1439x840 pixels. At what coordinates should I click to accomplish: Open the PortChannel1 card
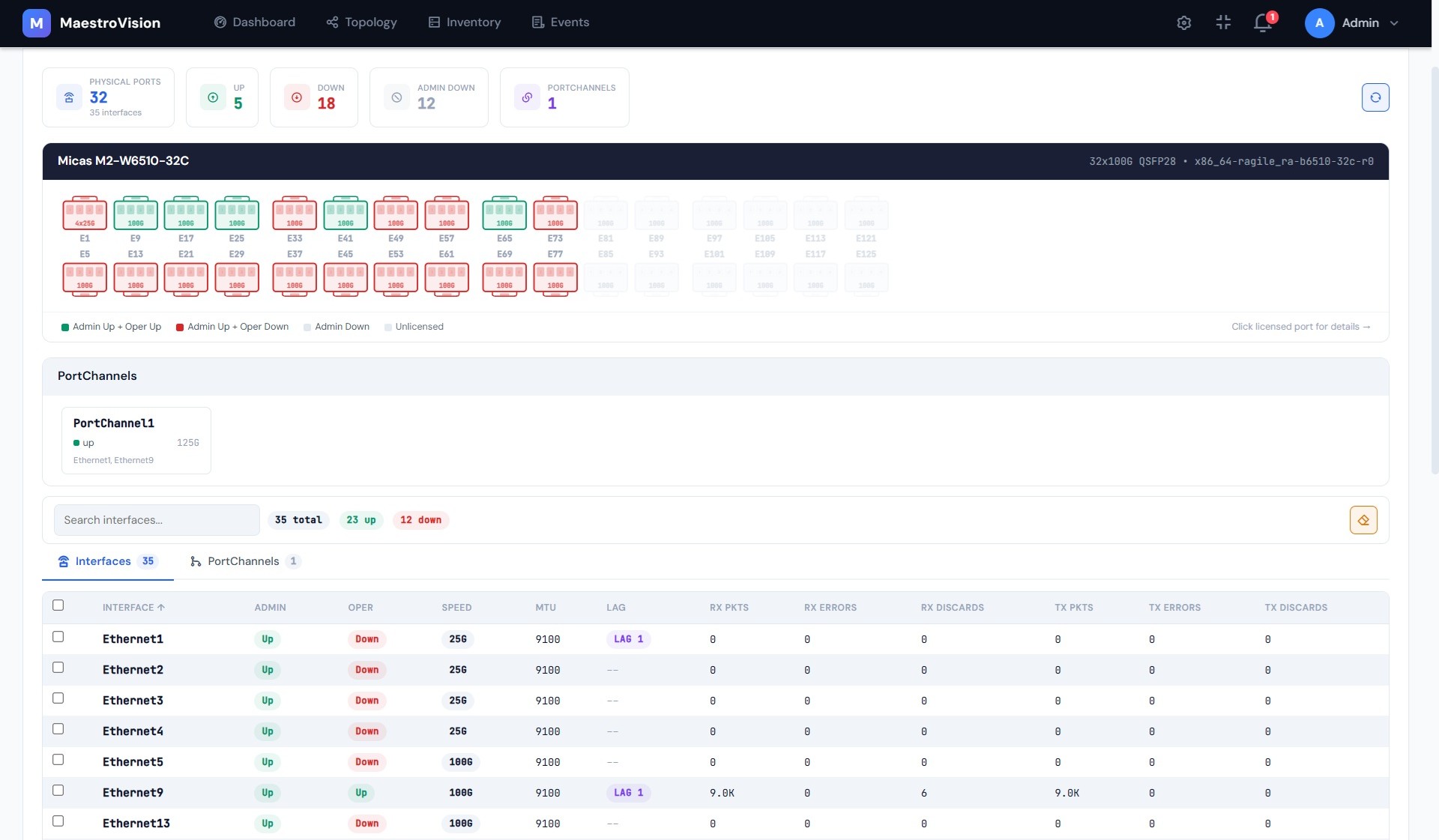(x=136, y=441)
